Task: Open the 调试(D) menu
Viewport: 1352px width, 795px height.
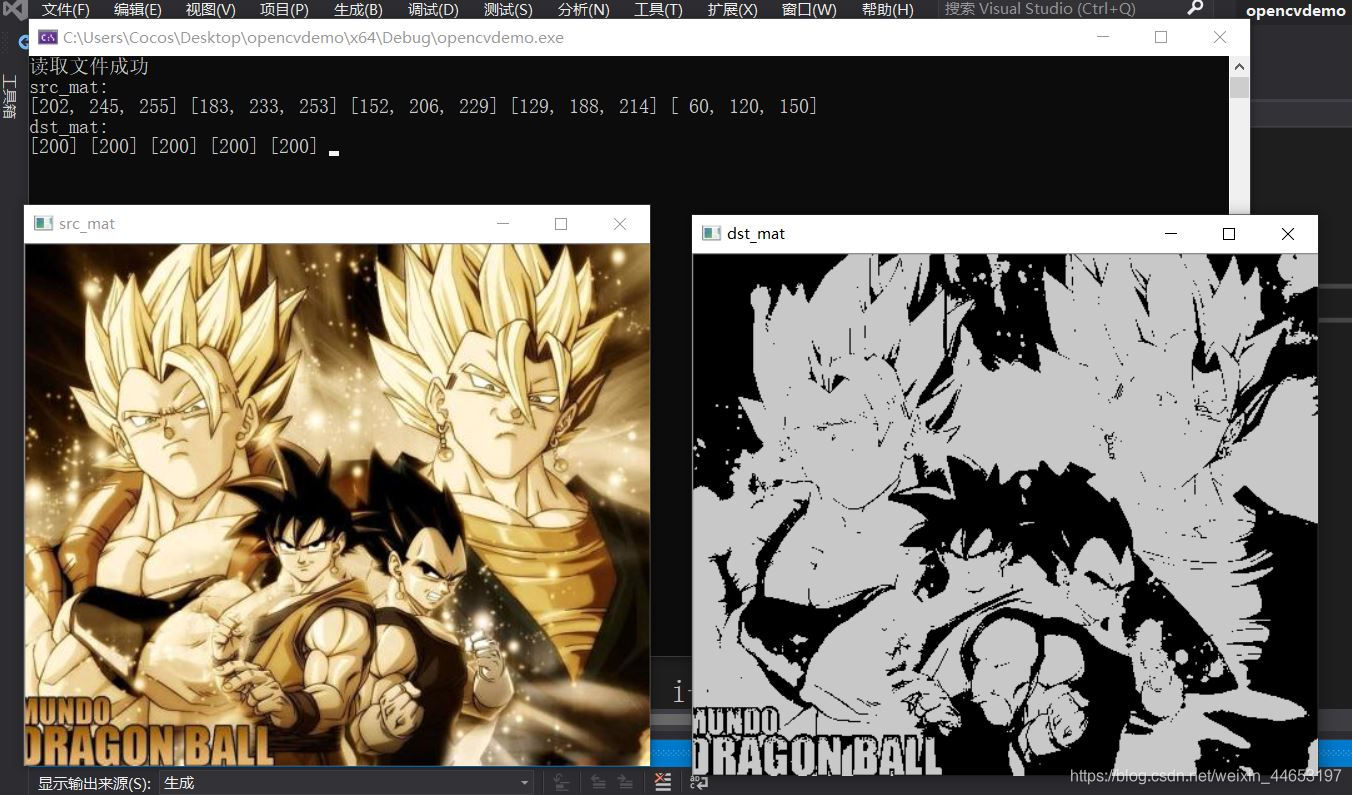Action: (x=433, y=9)
